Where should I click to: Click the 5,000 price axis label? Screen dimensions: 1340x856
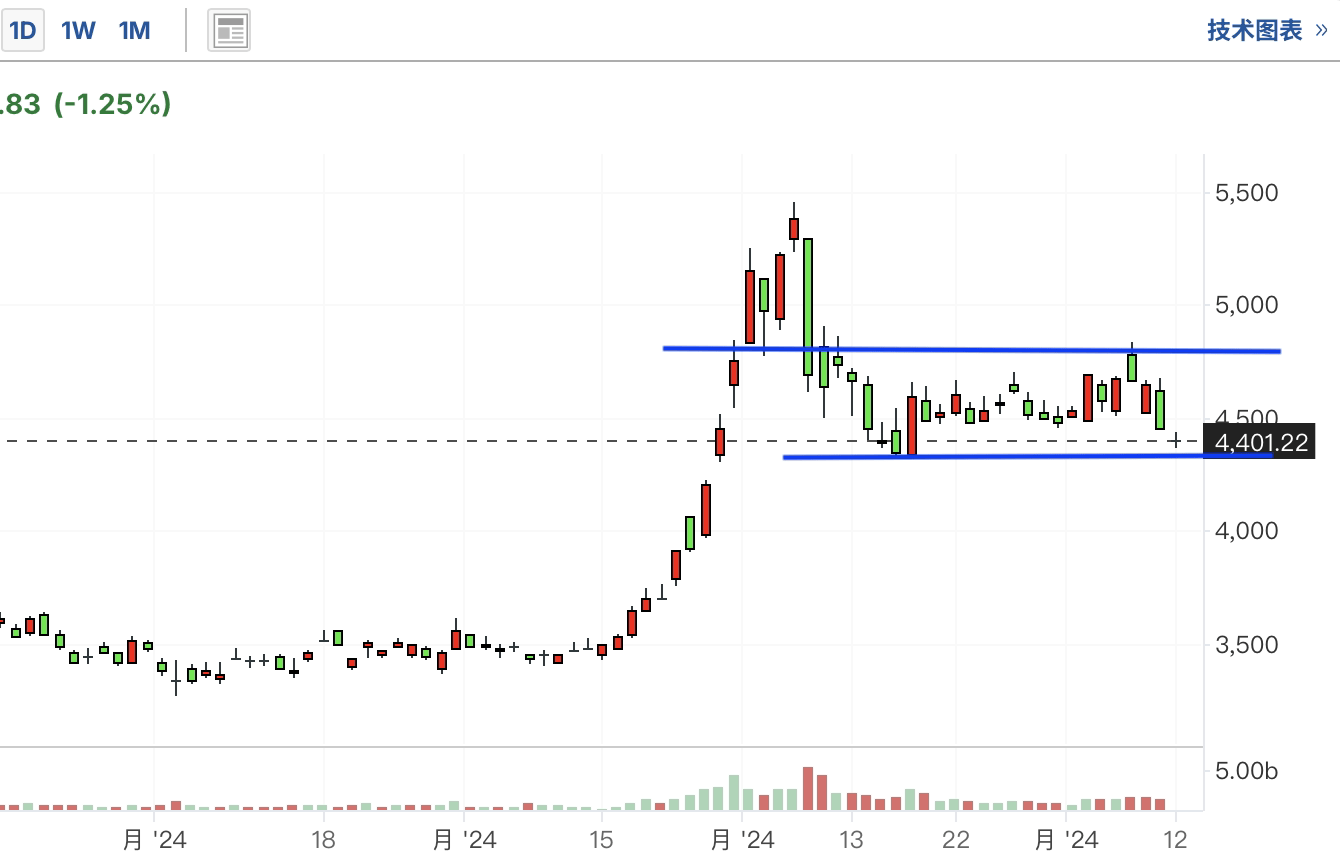pos(1246,305)
